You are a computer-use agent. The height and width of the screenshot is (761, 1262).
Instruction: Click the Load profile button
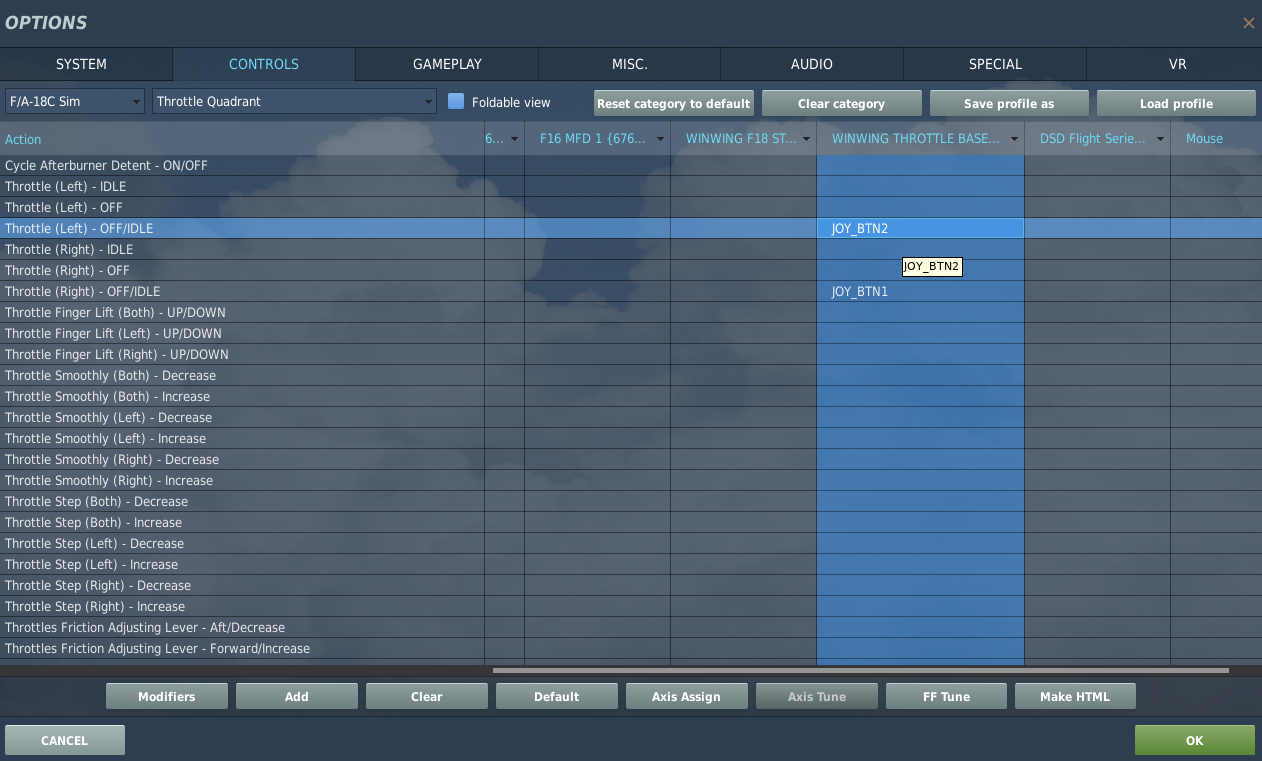tap(1176, 103)
